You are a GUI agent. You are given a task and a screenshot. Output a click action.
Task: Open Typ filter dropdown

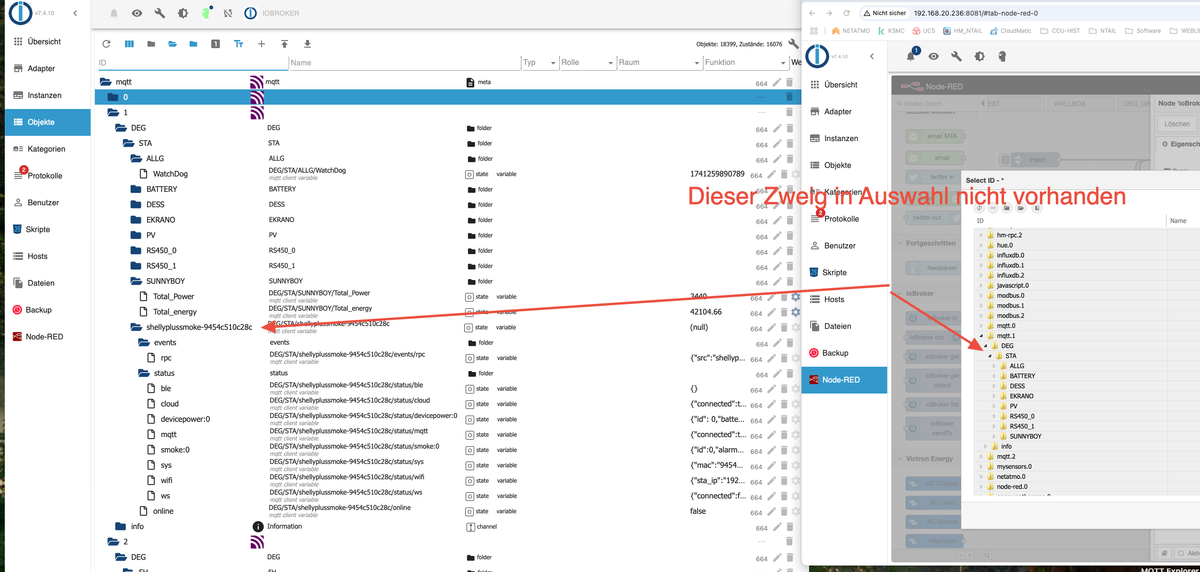(539, 62)
